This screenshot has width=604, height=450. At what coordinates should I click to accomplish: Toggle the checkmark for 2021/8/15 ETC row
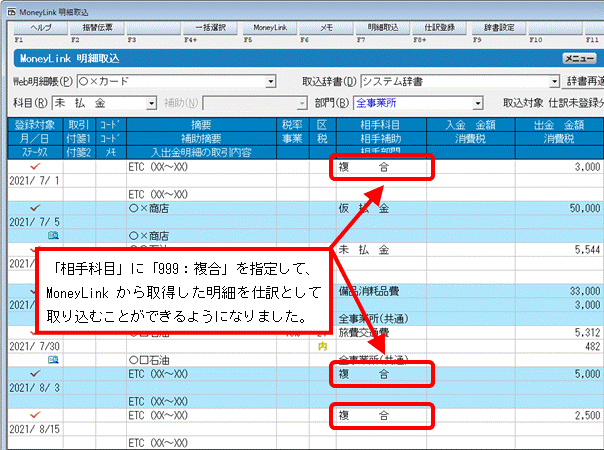click(x=35, y=415)
